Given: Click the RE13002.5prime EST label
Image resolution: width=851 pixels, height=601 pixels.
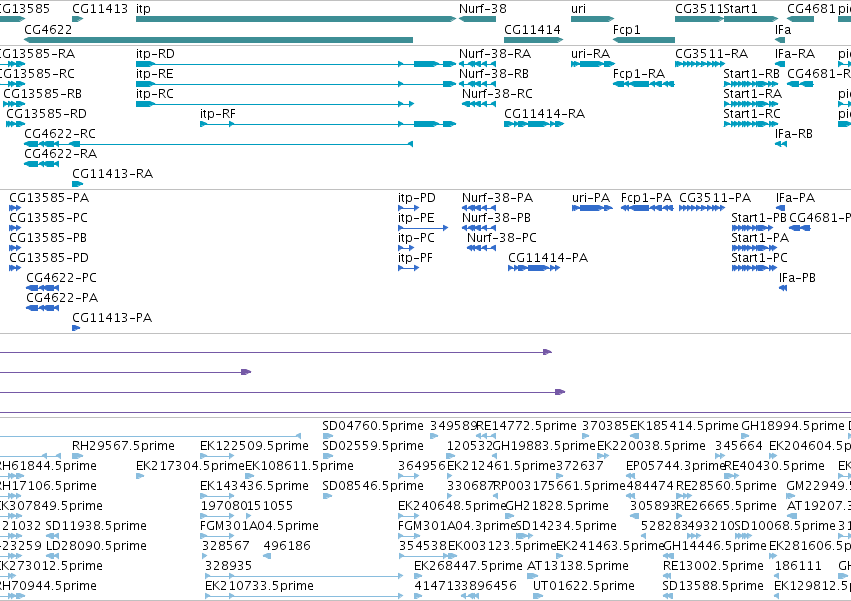Looking at the screenshot, I should coord(713,566).
